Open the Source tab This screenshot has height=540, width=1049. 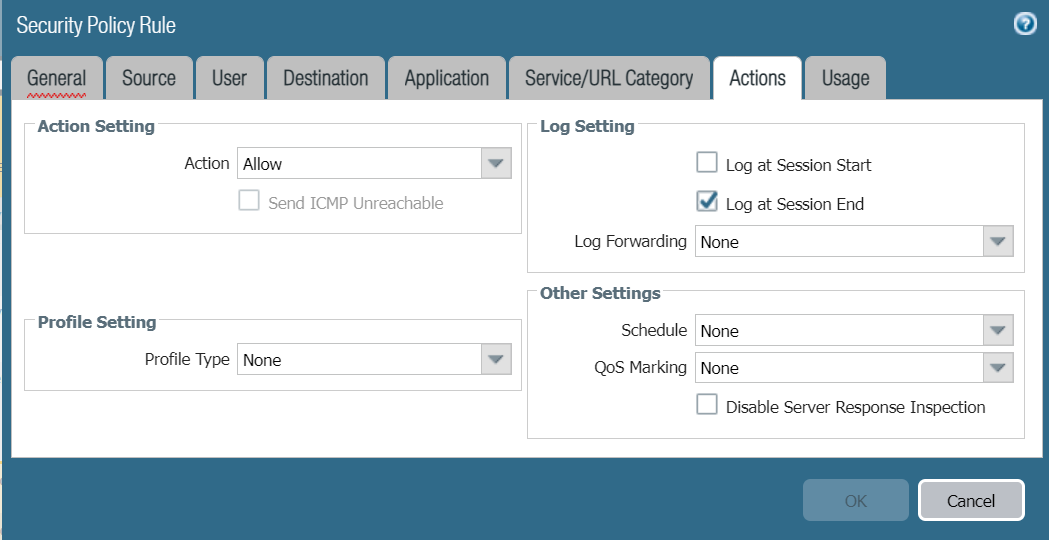coord(149,79)
